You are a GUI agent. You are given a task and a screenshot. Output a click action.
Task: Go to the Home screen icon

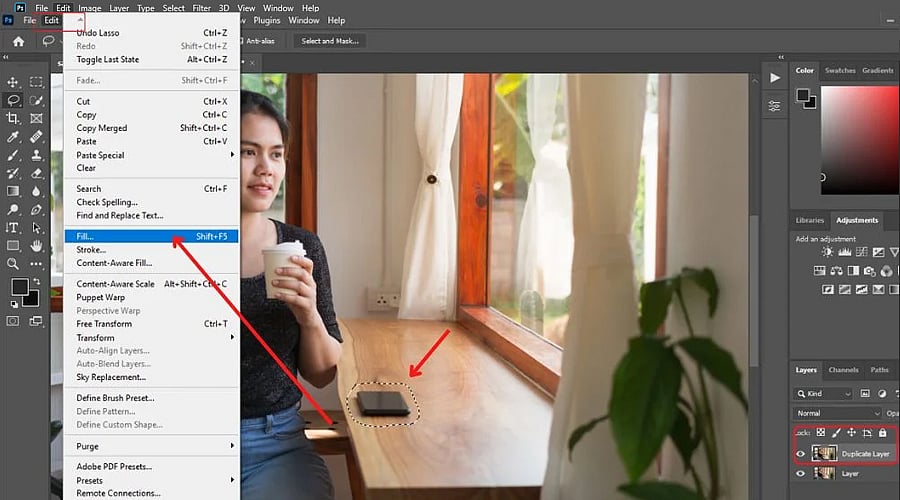[x=18, y=41]
